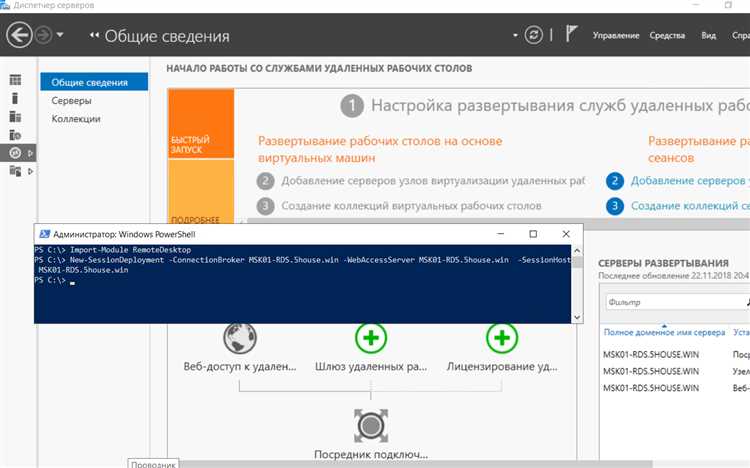This screenshot has height=468, width=750.
Task: Click in the Фильтр field of deployment servers
Action: click(675, 302)
